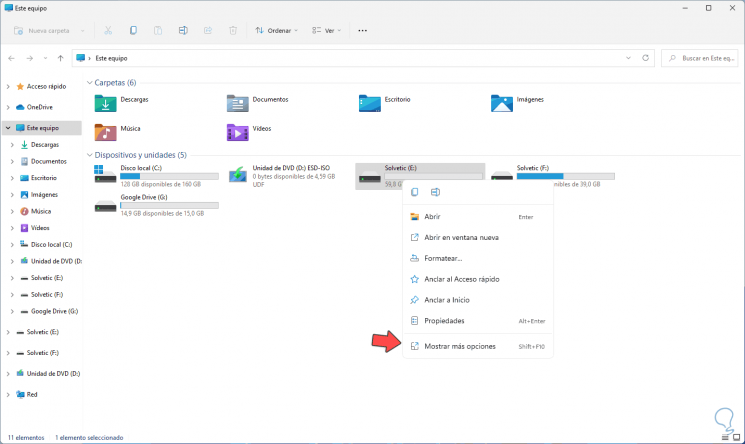
Task: Select OneDrive in sidebar
Action: click(x=39, y=107)
